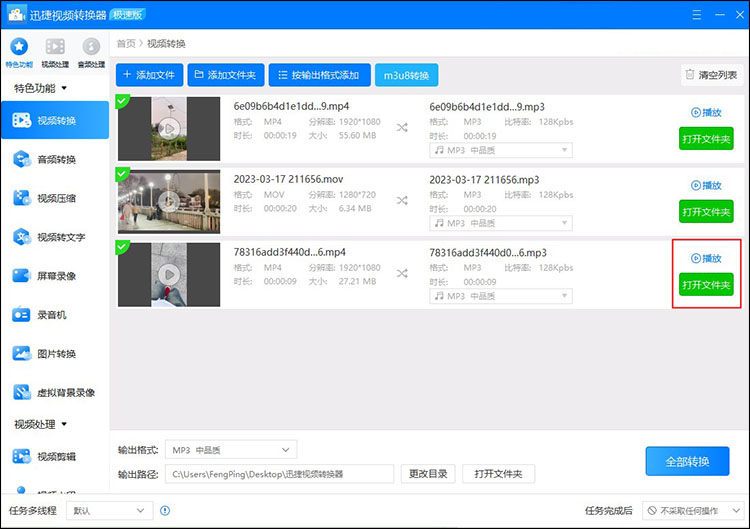Click 打开文件夹 next to 更改目录
The width and height of the screenshot is (750, 529).
(x=498, y=474)
